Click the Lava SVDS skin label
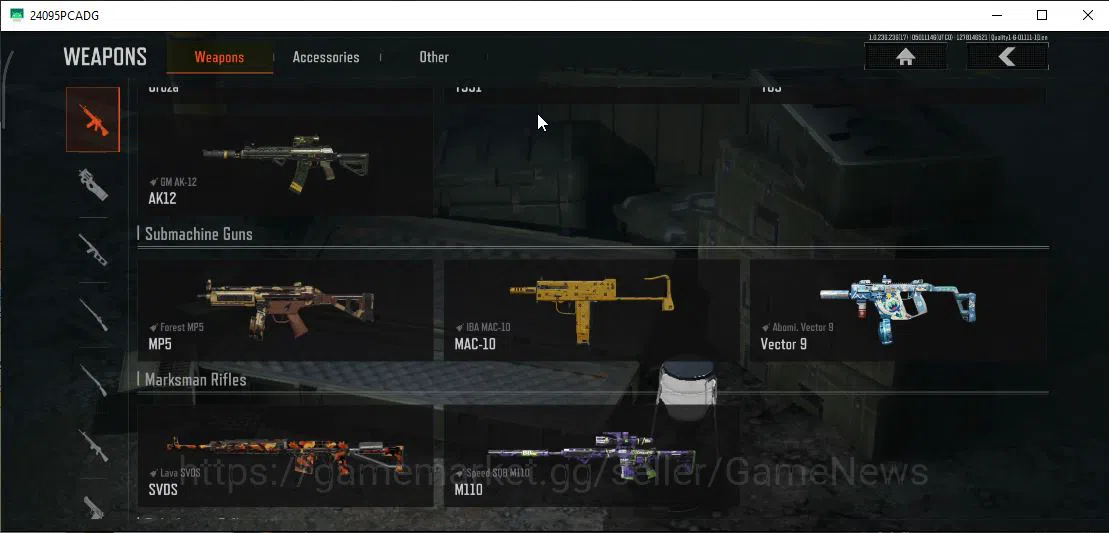The height and width of the screenshot is (533, 1109). pos(175,473)
